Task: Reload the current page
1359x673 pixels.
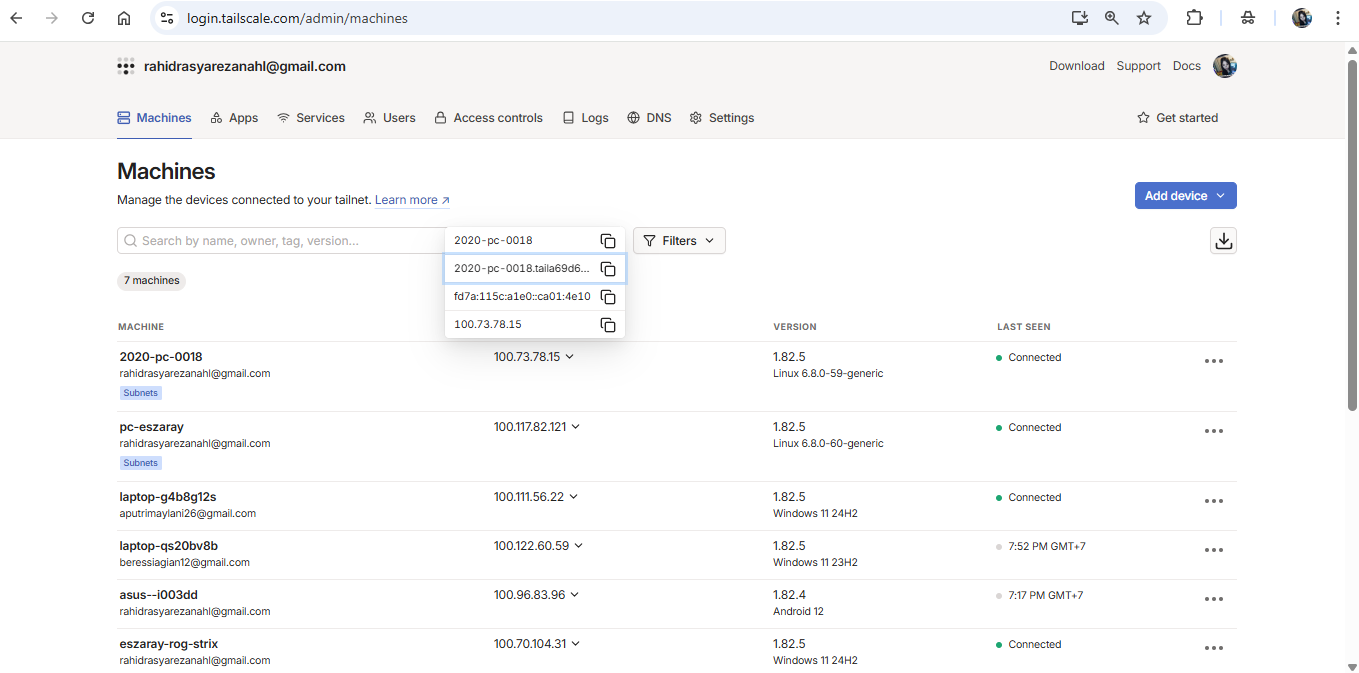Action: [88, 18]
